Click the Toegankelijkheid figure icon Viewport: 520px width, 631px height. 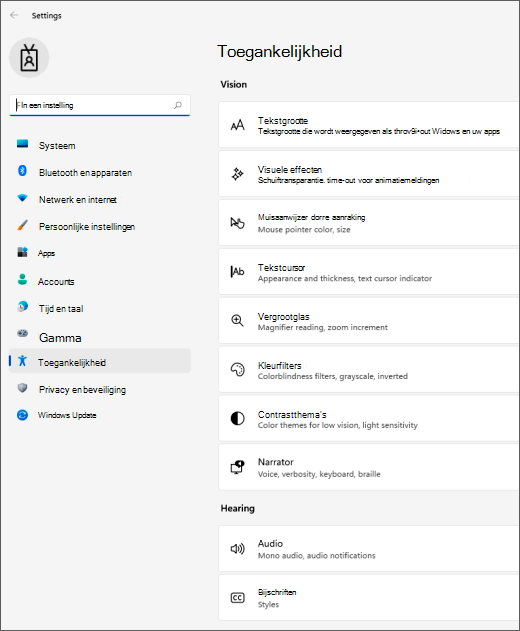point(23,361)
